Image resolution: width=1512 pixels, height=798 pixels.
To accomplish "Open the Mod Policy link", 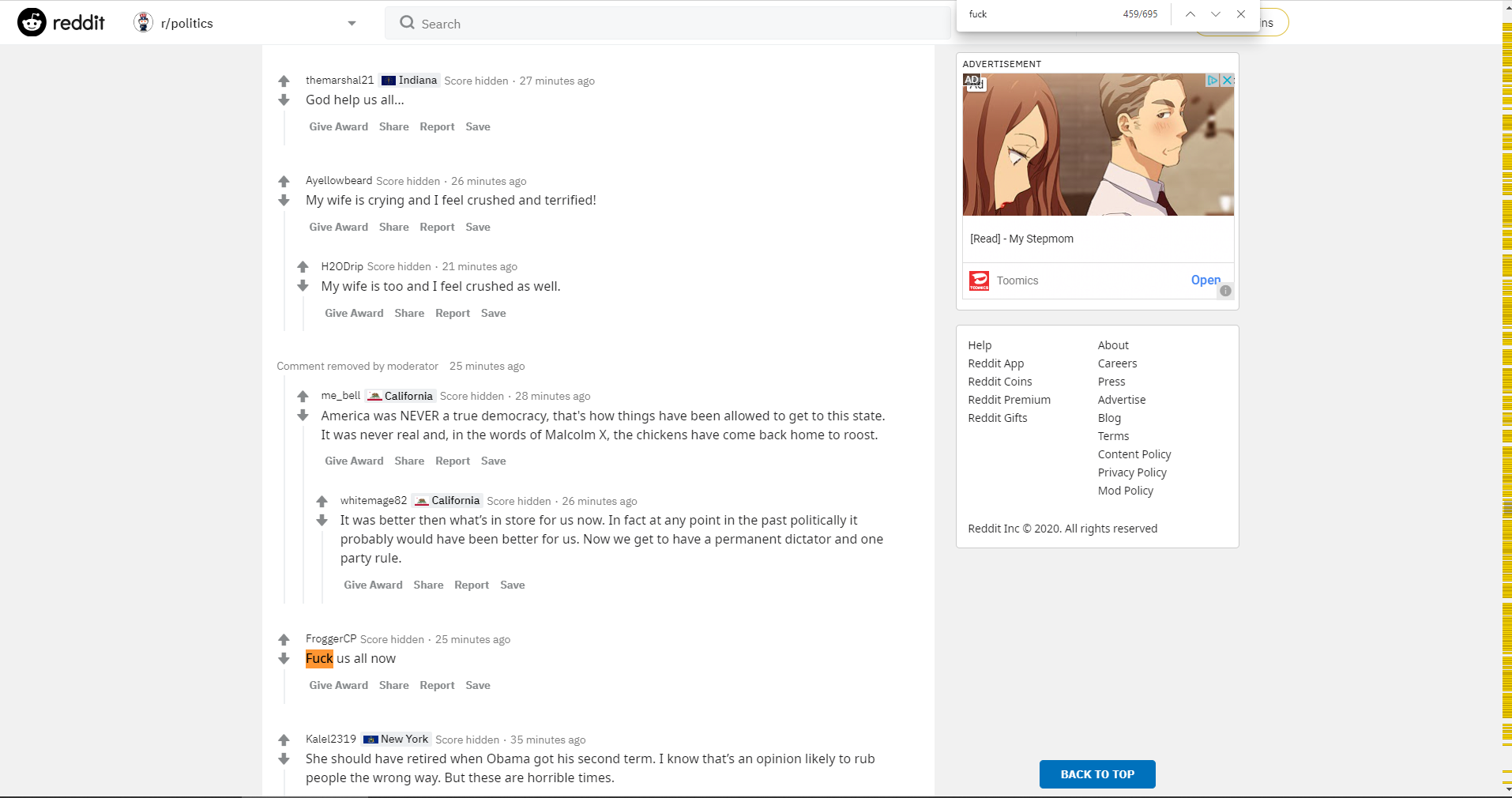I will (x=1125, y=491).
